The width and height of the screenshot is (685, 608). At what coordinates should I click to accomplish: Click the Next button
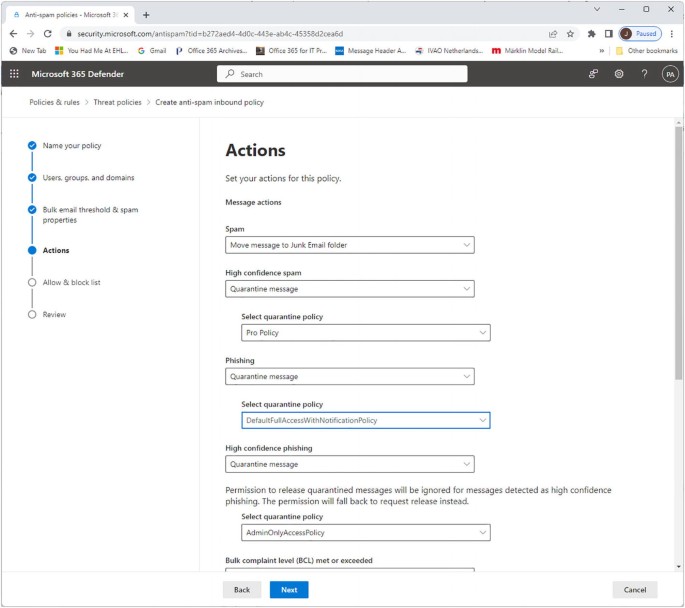[288, 590]
